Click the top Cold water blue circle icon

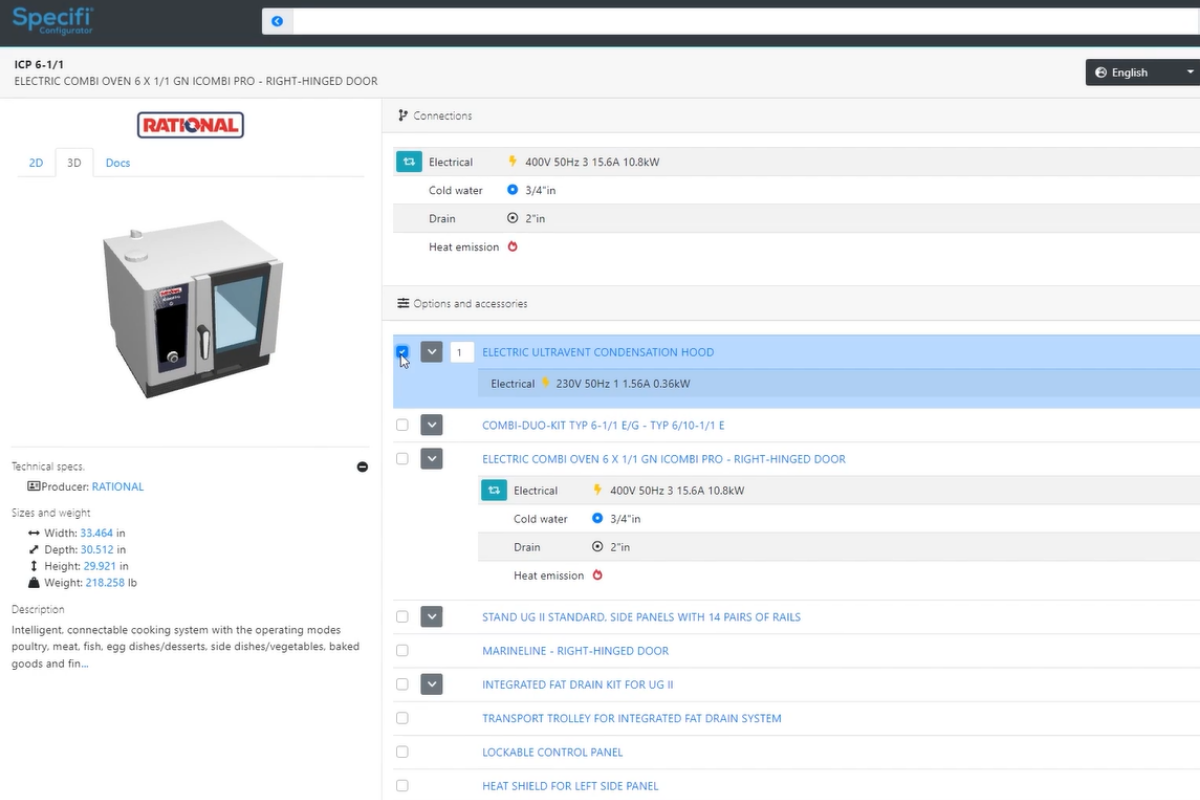pos(512,190)
